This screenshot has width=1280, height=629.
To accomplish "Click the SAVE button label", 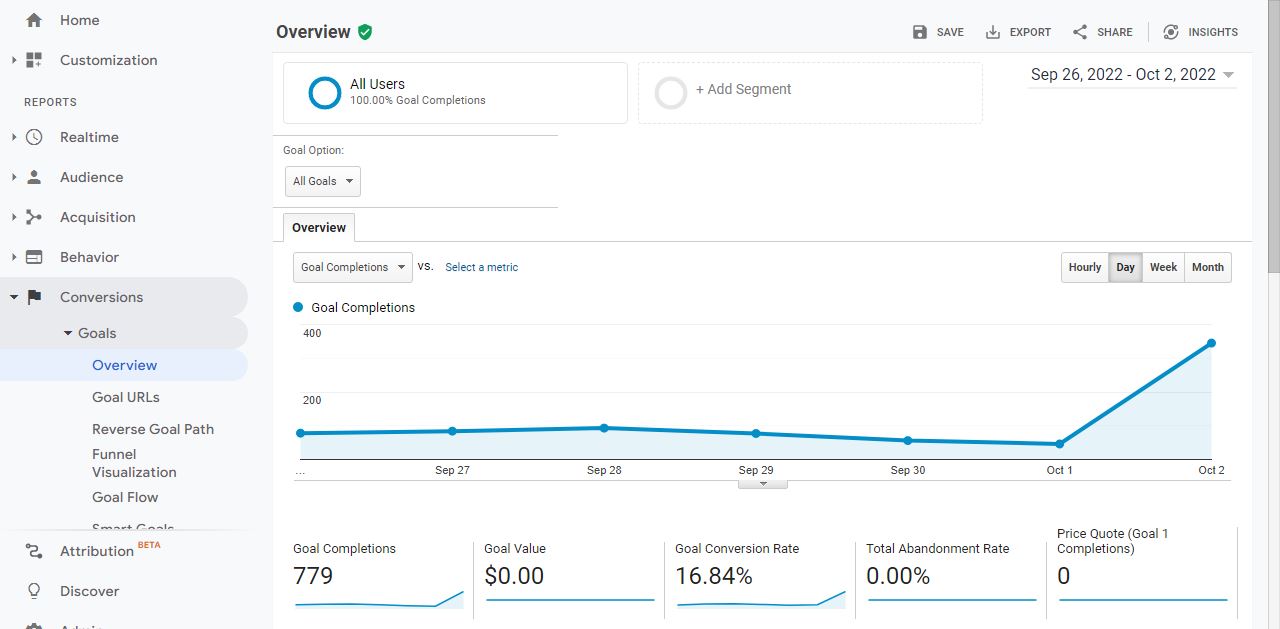I will (x=950, y=32).
